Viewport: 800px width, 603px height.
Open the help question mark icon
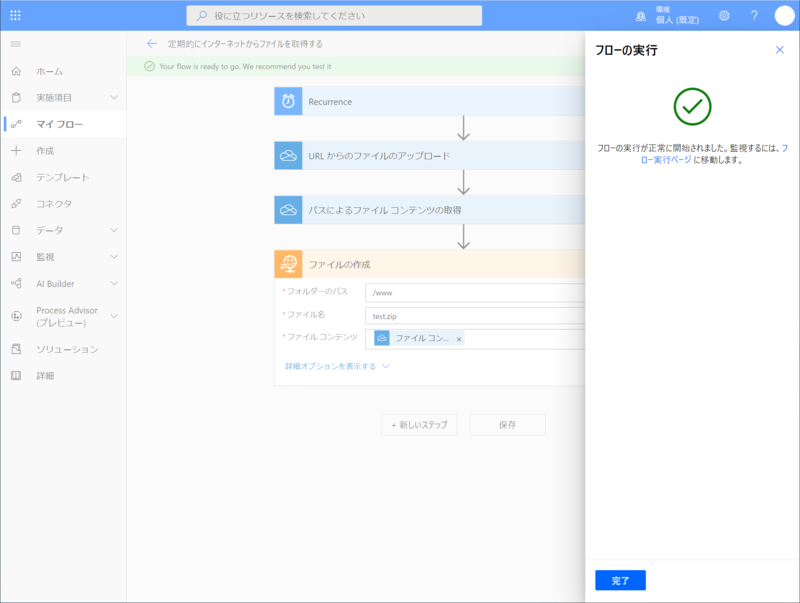[x=754, y=16]
